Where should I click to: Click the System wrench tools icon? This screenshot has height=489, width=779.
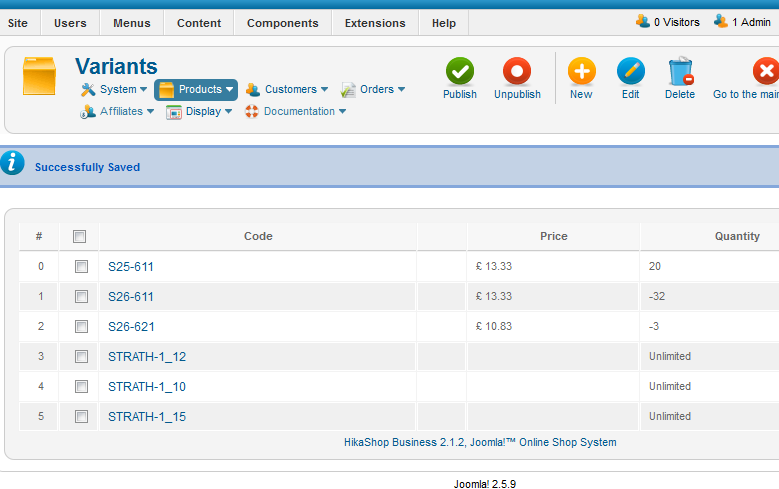pos(88,89)
